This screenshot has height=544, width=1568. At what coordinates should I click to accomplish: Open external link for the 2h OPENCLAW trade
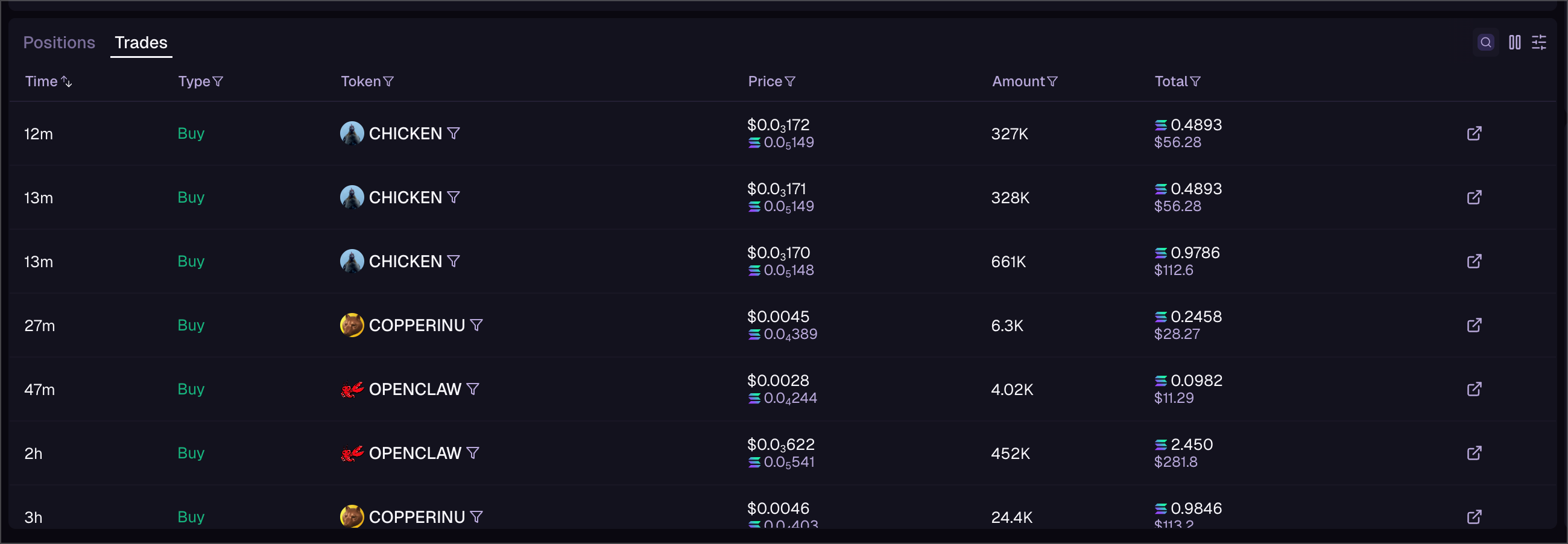tap(1474, 453)
